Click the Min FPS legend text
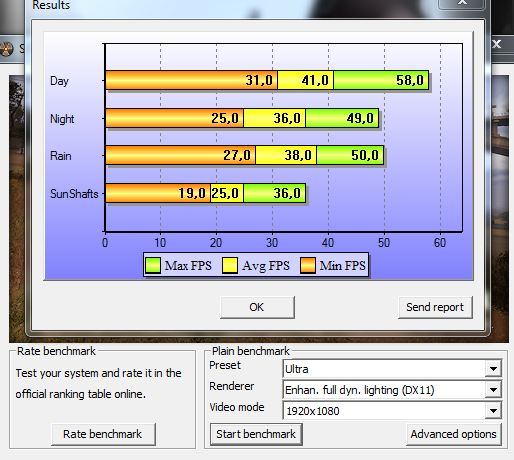 click(x=342, y=266)
